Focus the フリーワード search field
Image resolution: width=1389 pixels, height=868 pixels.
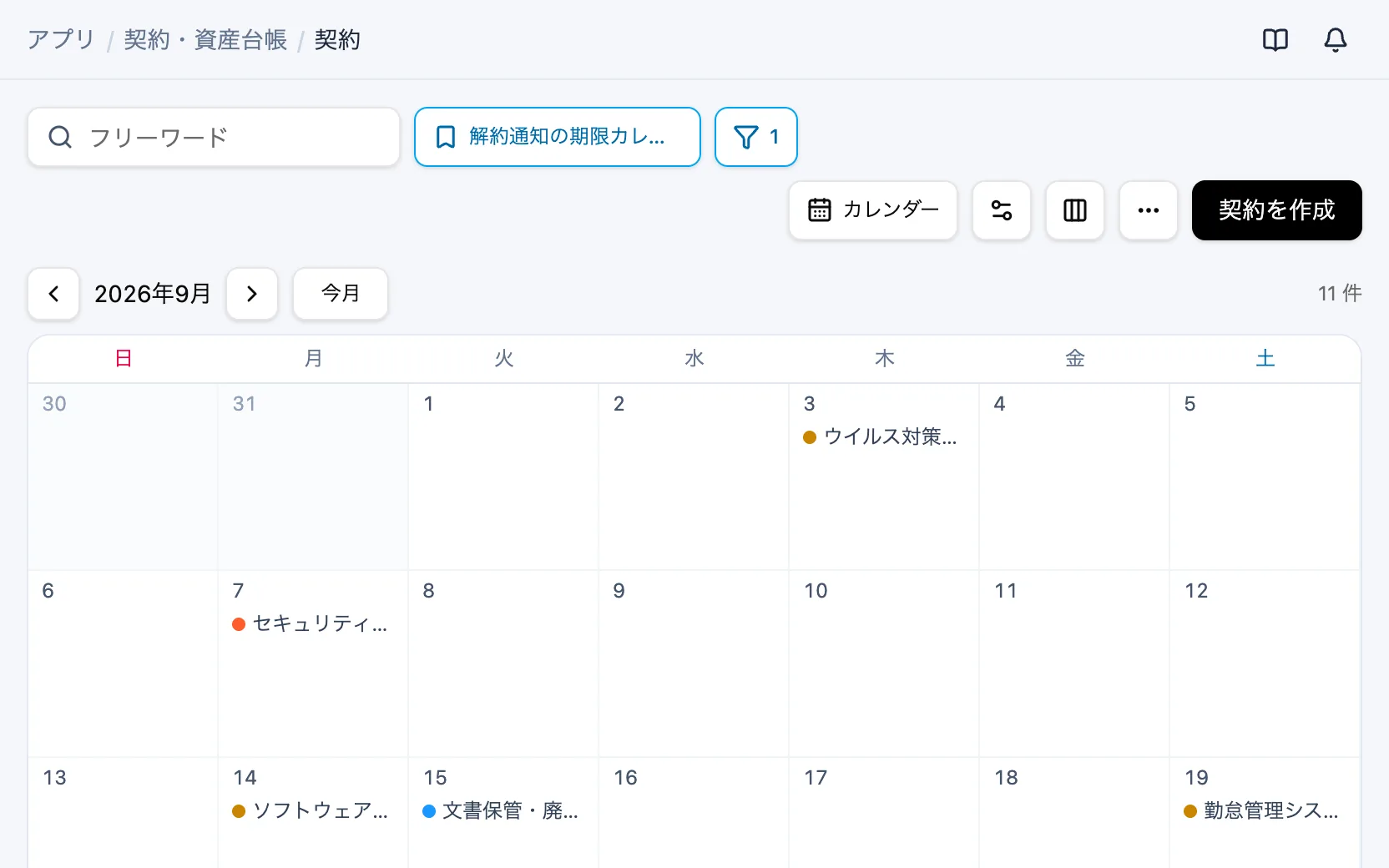[x=214, y=137]
